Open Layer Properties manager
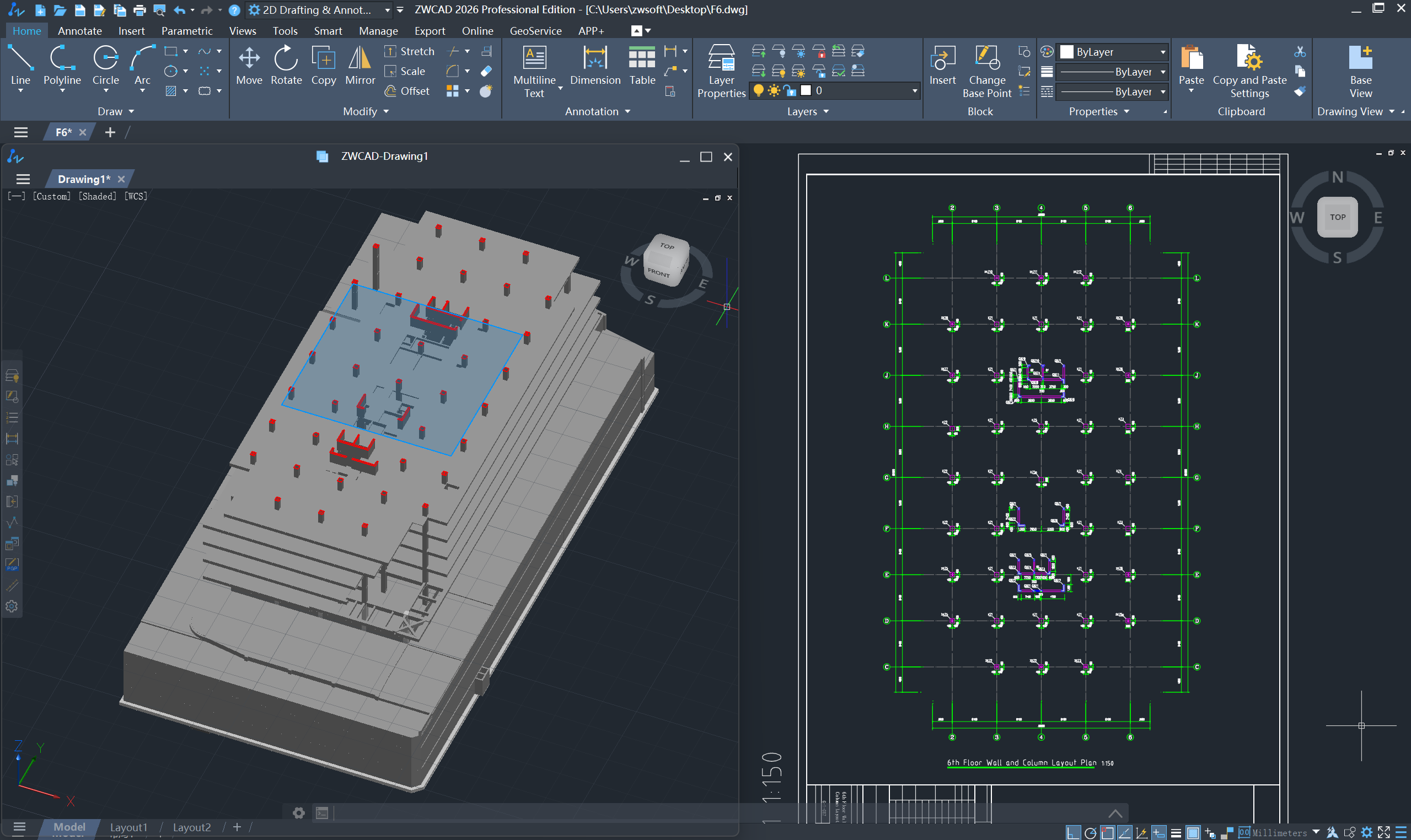The image size is (1411, 840). pyautogui.click(x=721, y=72)
